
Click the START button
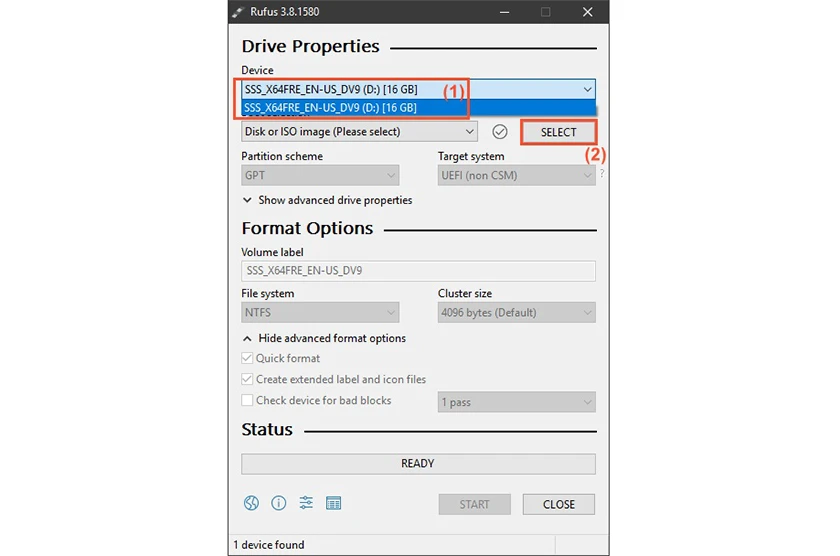(x=474, y=504)
